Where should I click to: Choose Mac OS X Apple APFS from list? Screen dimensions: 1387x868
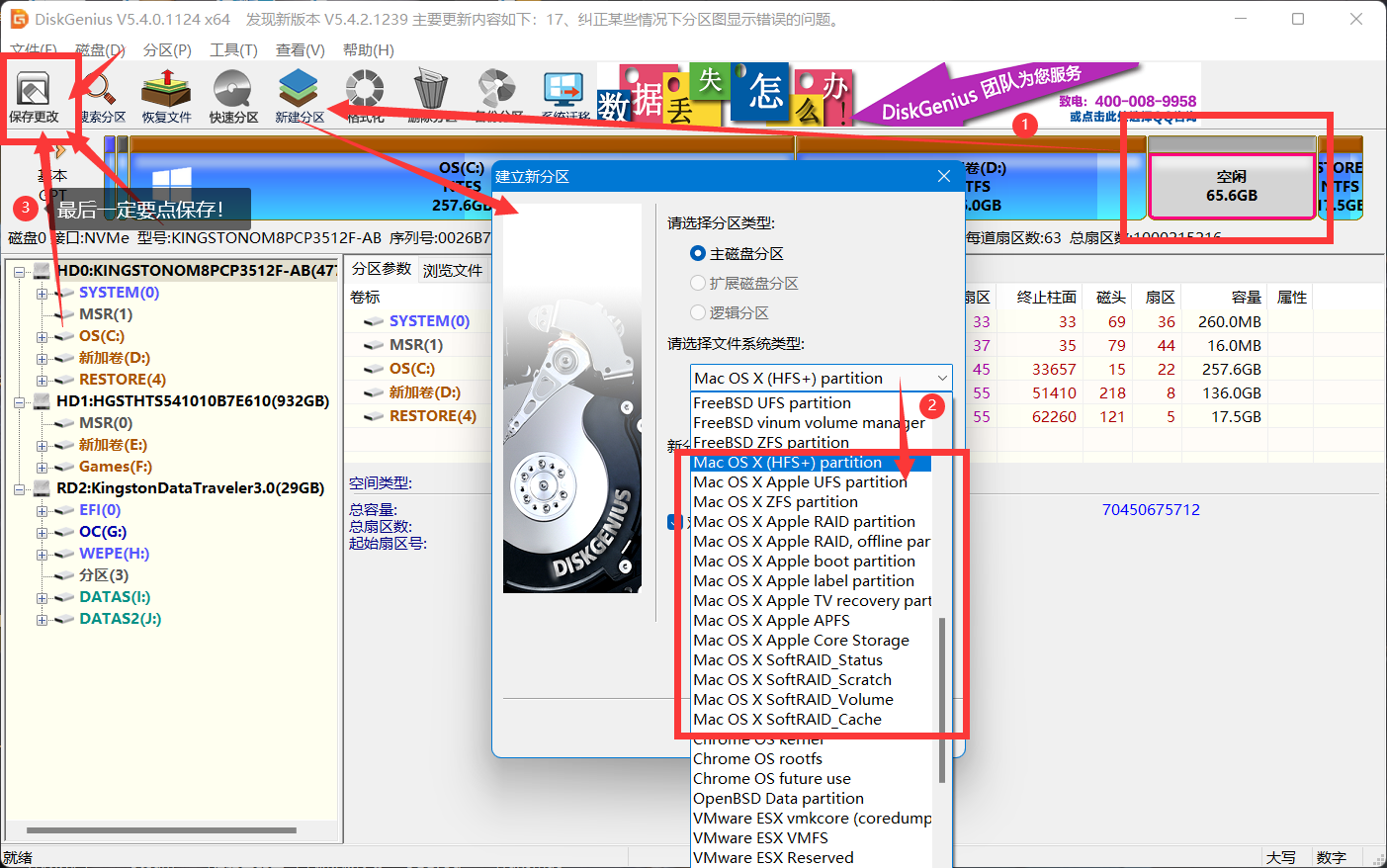click(771, 621)
